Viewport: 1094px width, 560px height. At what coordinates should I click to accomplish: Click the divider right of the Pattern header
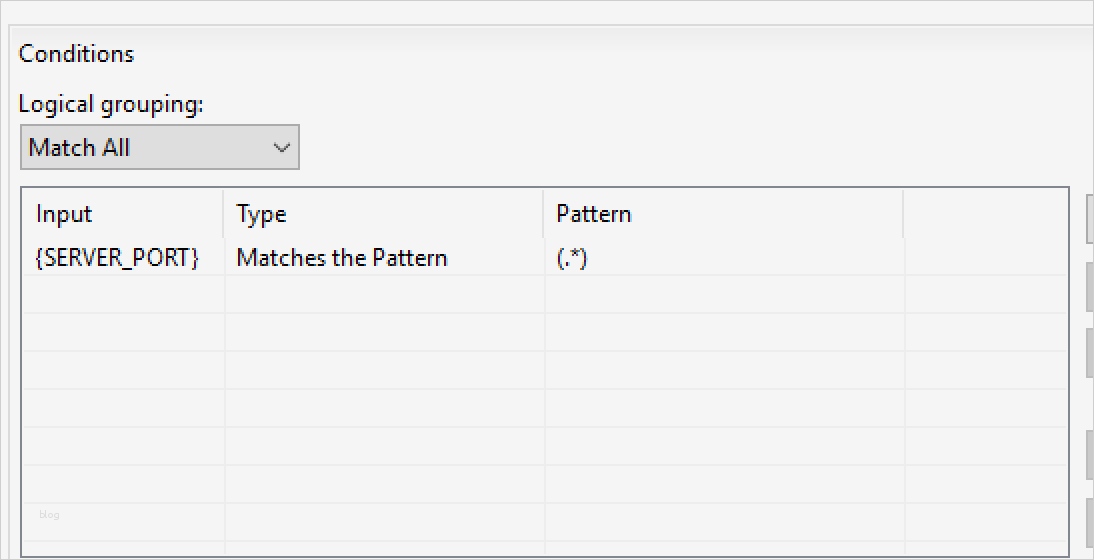(903, 214)
